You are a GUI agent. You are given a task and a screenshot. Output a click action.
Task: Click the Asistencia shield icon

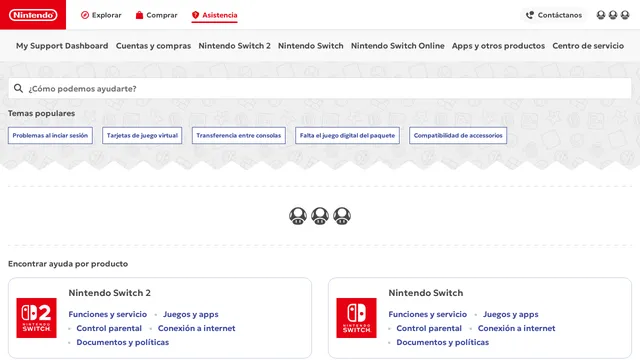(x=196, y=15)
